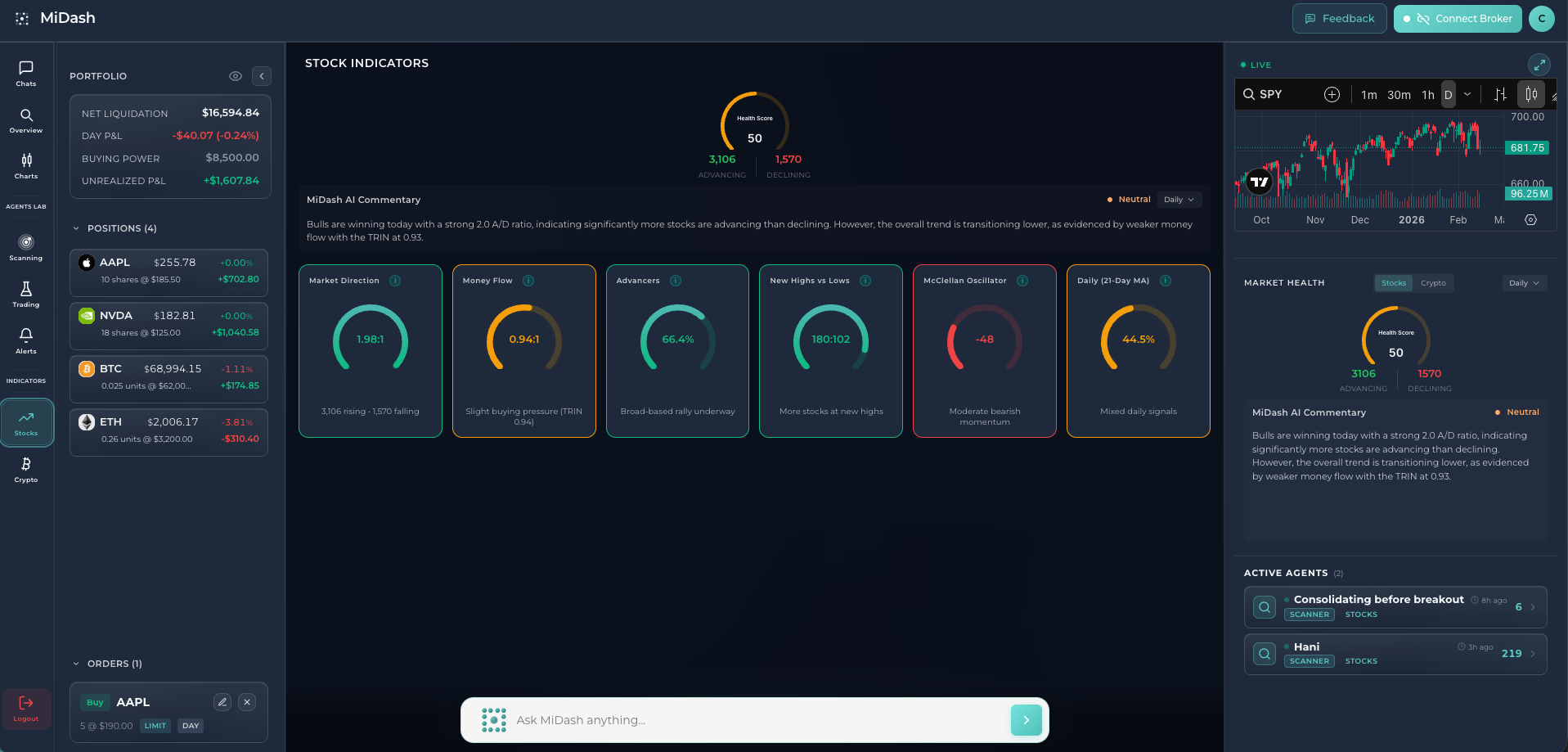The image size is (1568, 752).
Task: Show info for New Highs vs Lows
Action: (865, 281)
